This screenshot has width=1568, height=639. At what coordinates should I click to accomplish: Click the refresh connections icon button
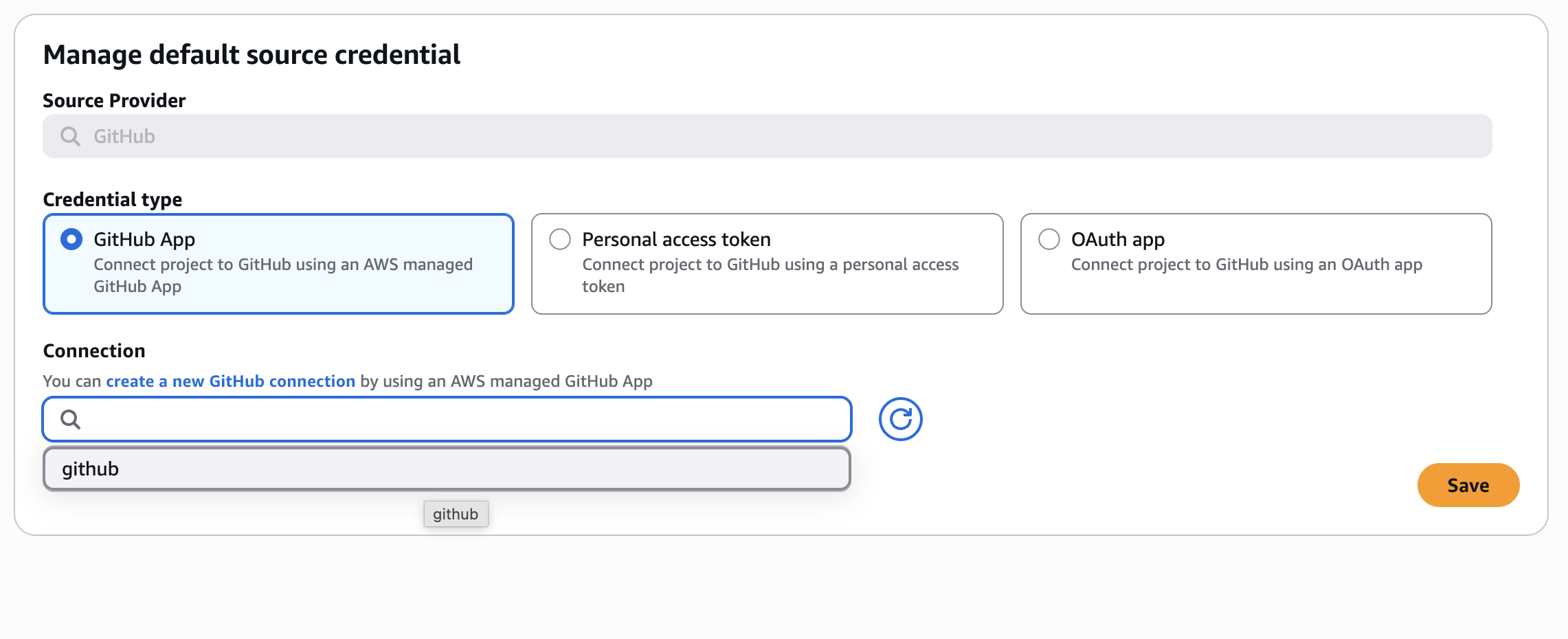pos(900,419)
